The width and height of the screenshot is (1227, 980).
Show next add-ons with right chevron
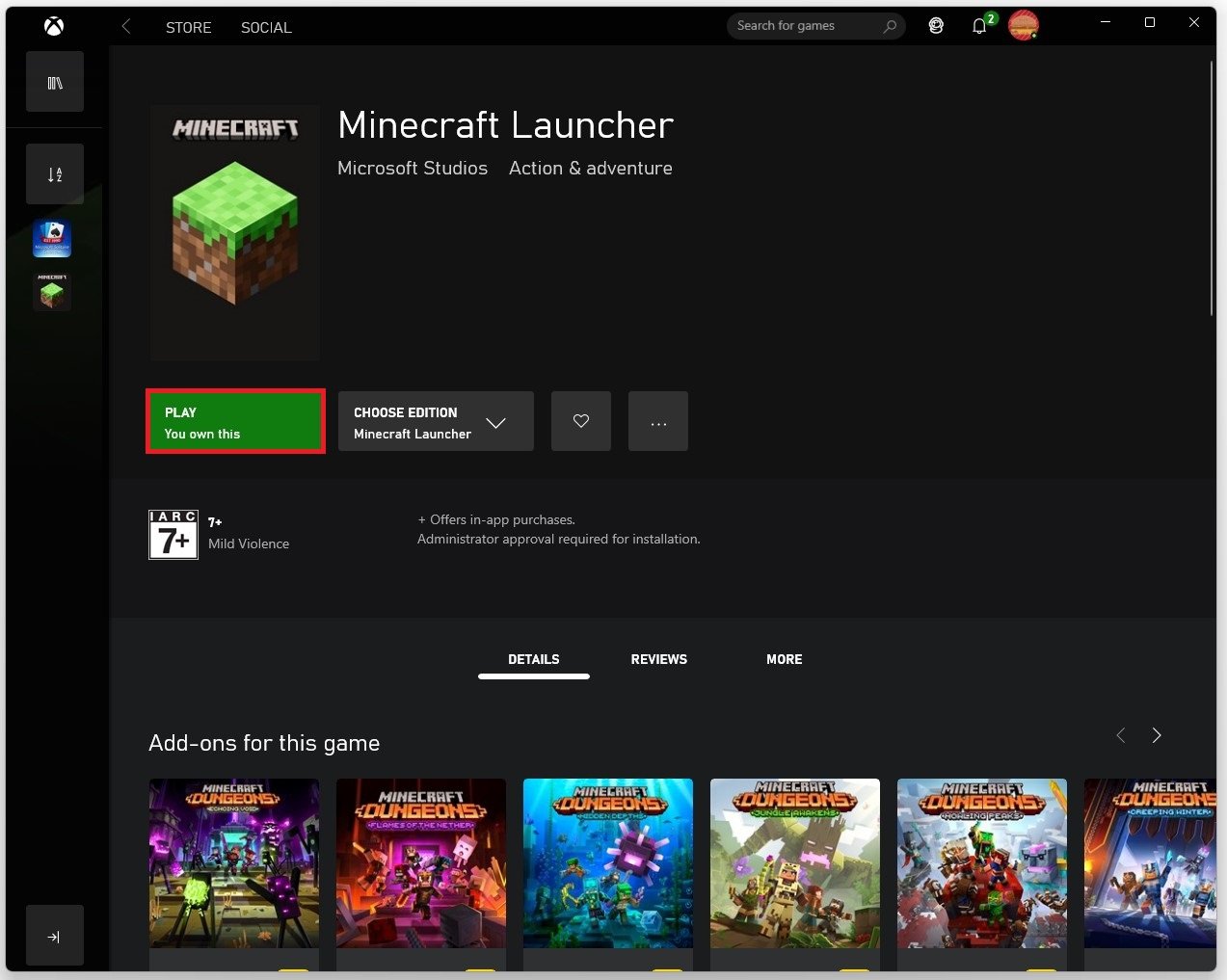click(1157, 735)
